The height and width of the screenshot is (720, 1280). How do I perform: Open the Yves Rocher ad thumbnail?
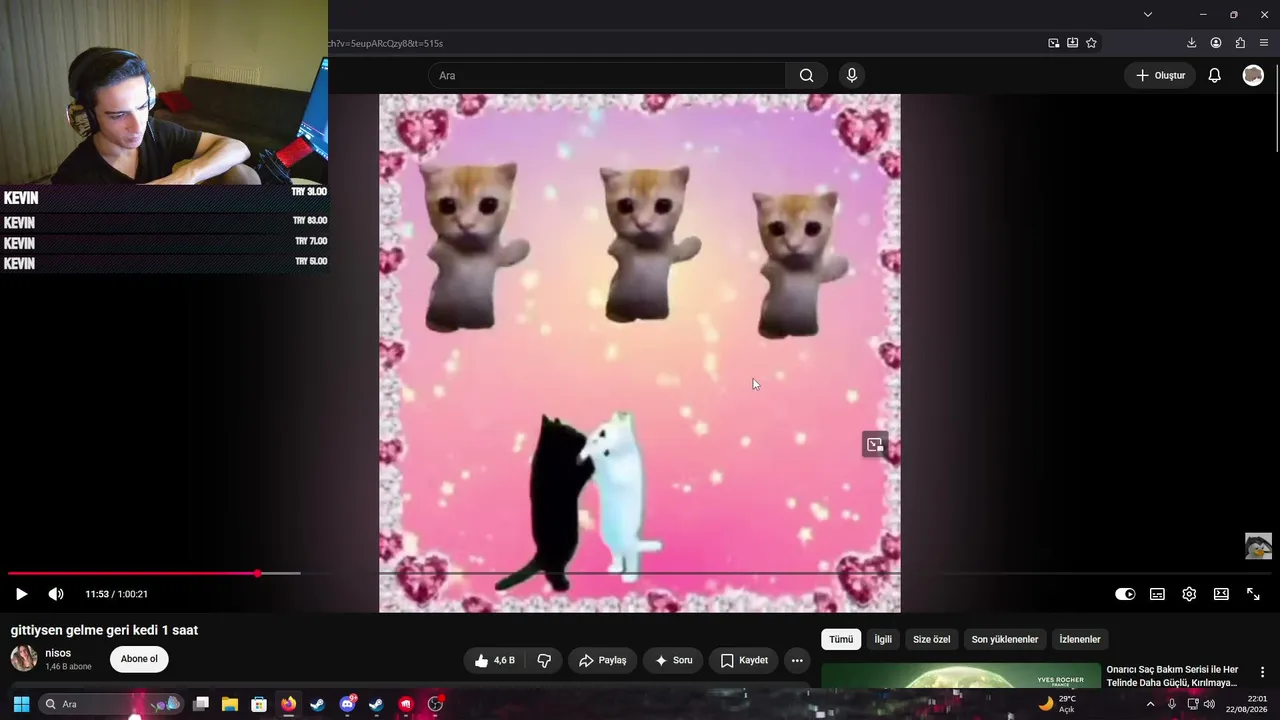(960, 677)
